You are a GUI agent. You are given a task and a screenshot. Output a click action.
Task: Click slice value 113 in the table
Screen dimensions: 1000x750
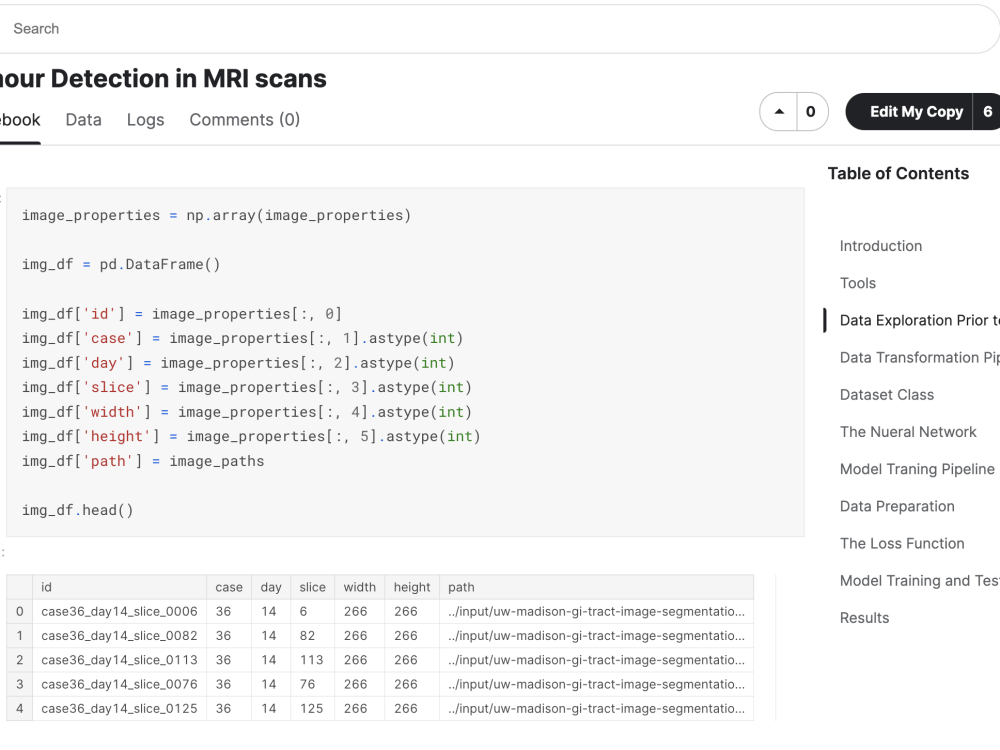312,660
